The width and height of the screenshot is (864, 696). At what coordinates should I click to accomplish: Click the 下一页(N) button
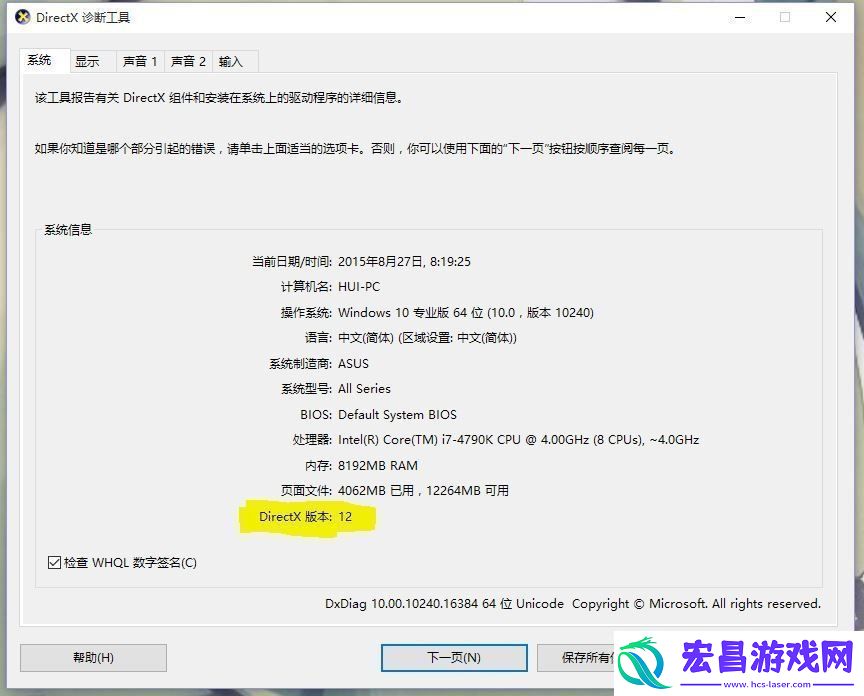point(454,657)
